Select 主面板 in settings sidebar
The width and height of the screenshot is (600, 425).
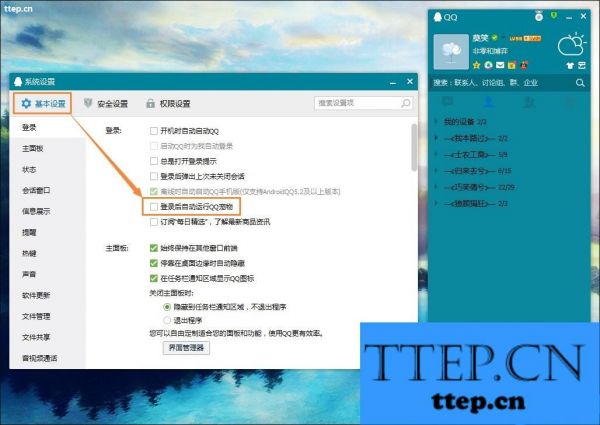pos(48,148)
